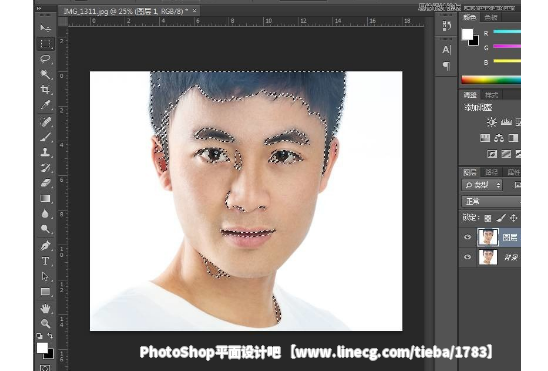
Task: Select the Gradient tool
Action: [45, 198]
